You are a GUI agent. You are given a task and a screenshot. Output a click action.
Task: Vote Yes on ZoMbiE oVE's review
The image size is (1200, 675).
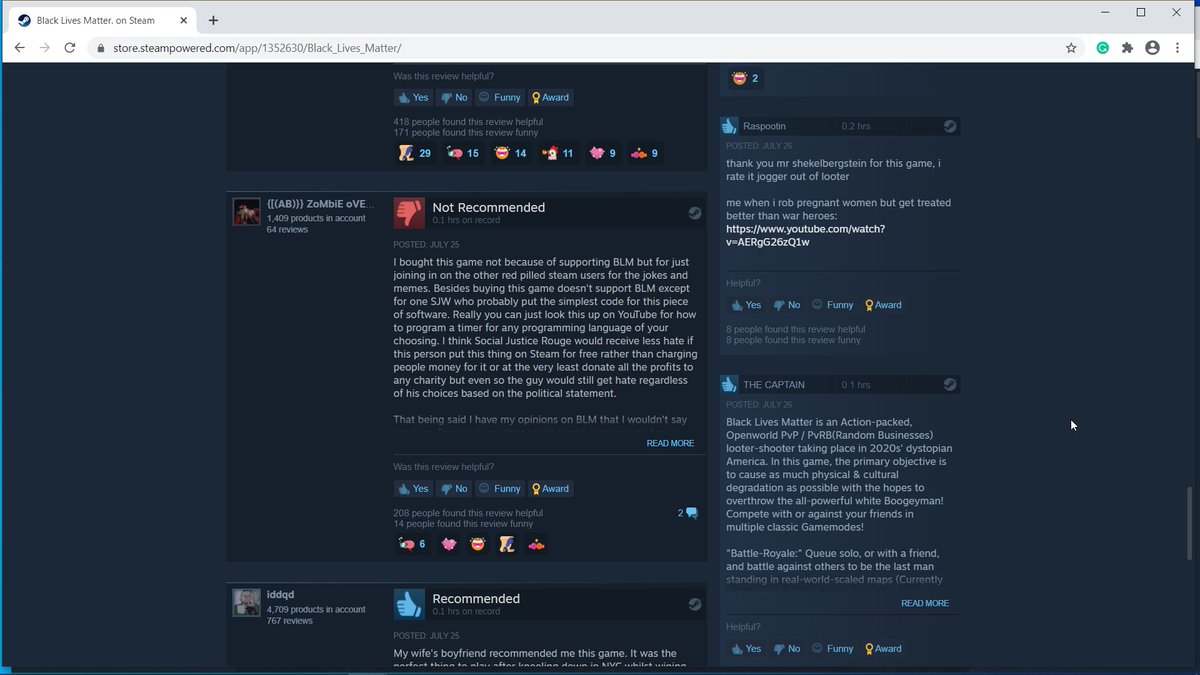413,488
